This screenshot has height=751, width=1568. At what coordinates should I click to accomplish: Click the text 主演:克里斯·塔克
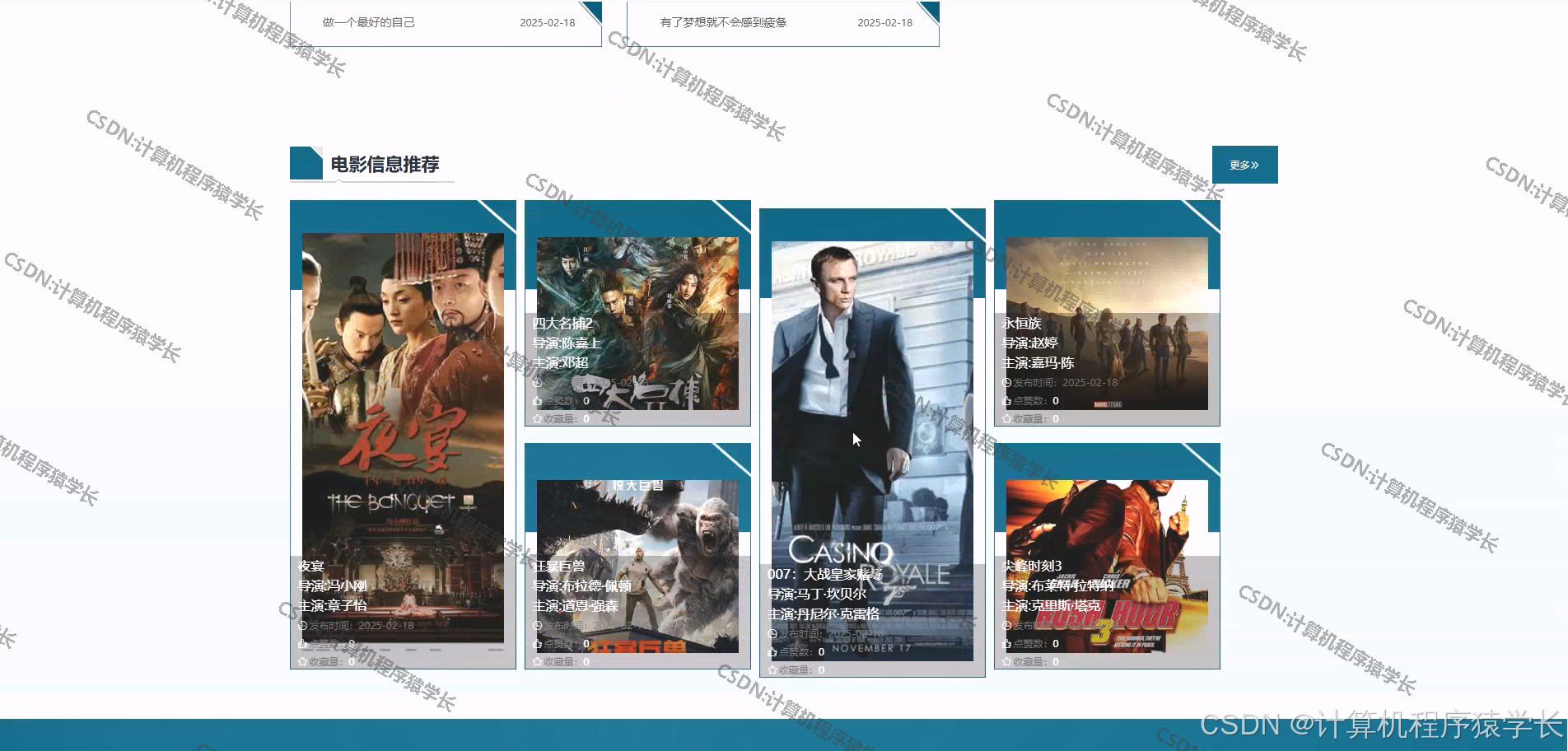pyautogui.click(x=1051, y=606)
